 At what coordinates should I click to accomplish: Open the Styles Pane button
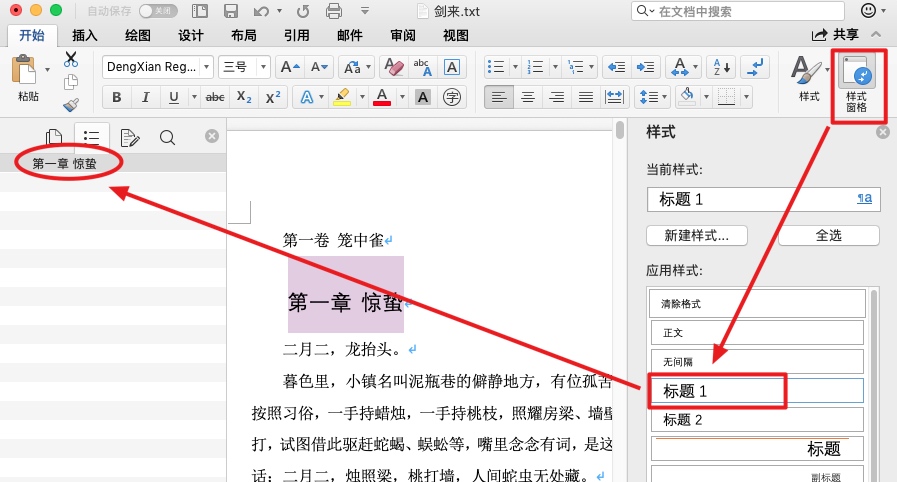tap(857, 84)
